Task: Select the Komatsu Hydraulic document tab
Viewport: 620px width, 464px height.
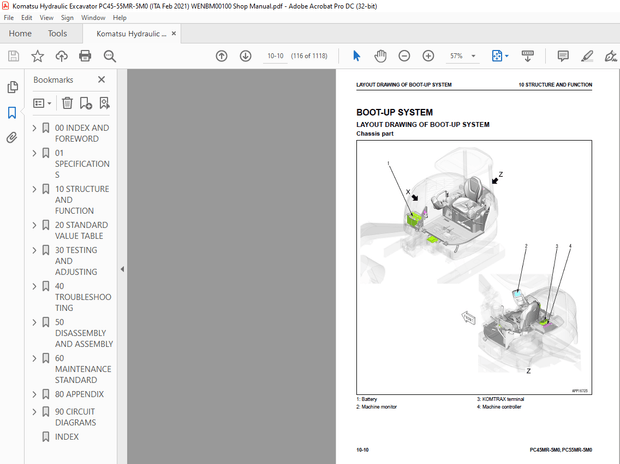Action: coord(131,34)
